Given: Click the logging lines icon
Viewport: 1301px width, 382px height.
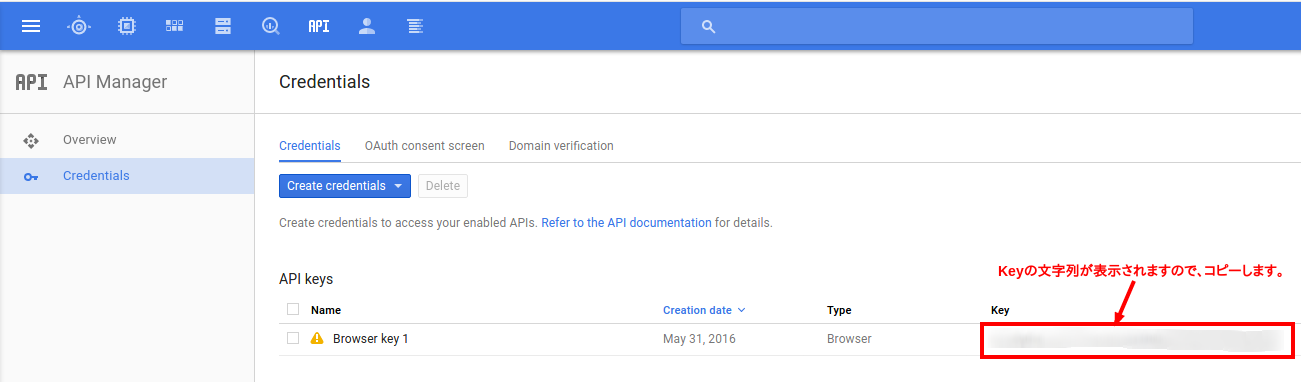Looking at the screenshot, I should click(415, 26).
